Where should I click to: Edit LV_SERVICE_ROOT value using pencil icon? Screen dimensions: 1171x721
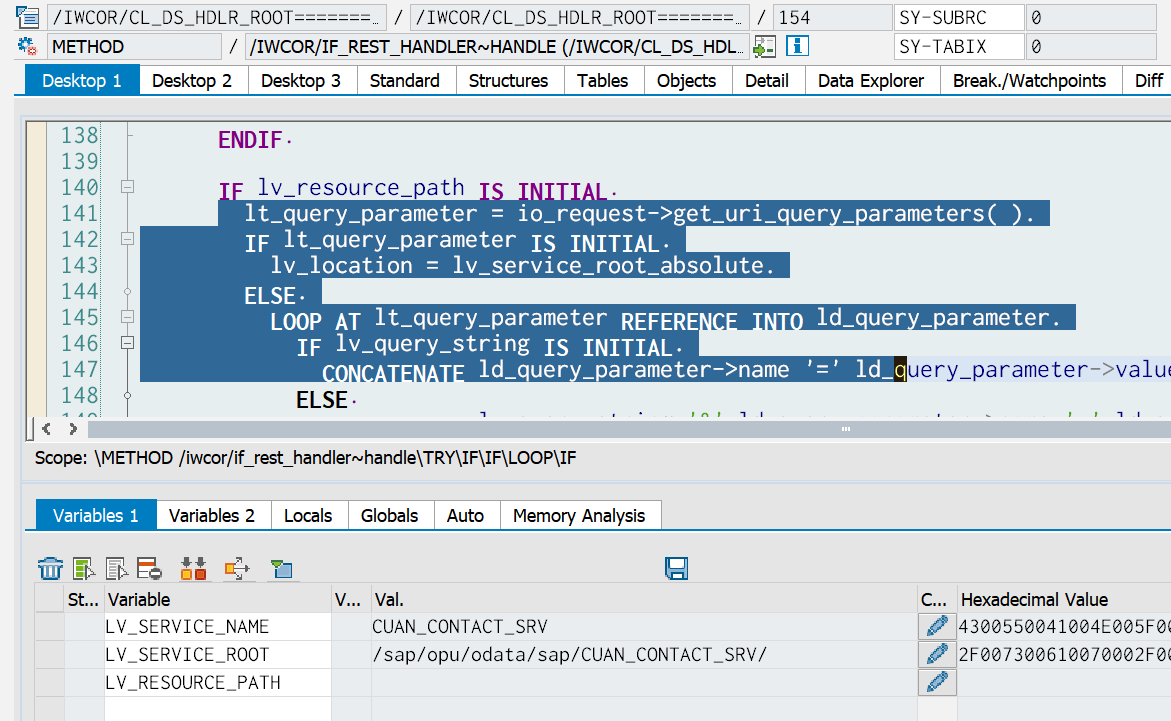(937, 655)
